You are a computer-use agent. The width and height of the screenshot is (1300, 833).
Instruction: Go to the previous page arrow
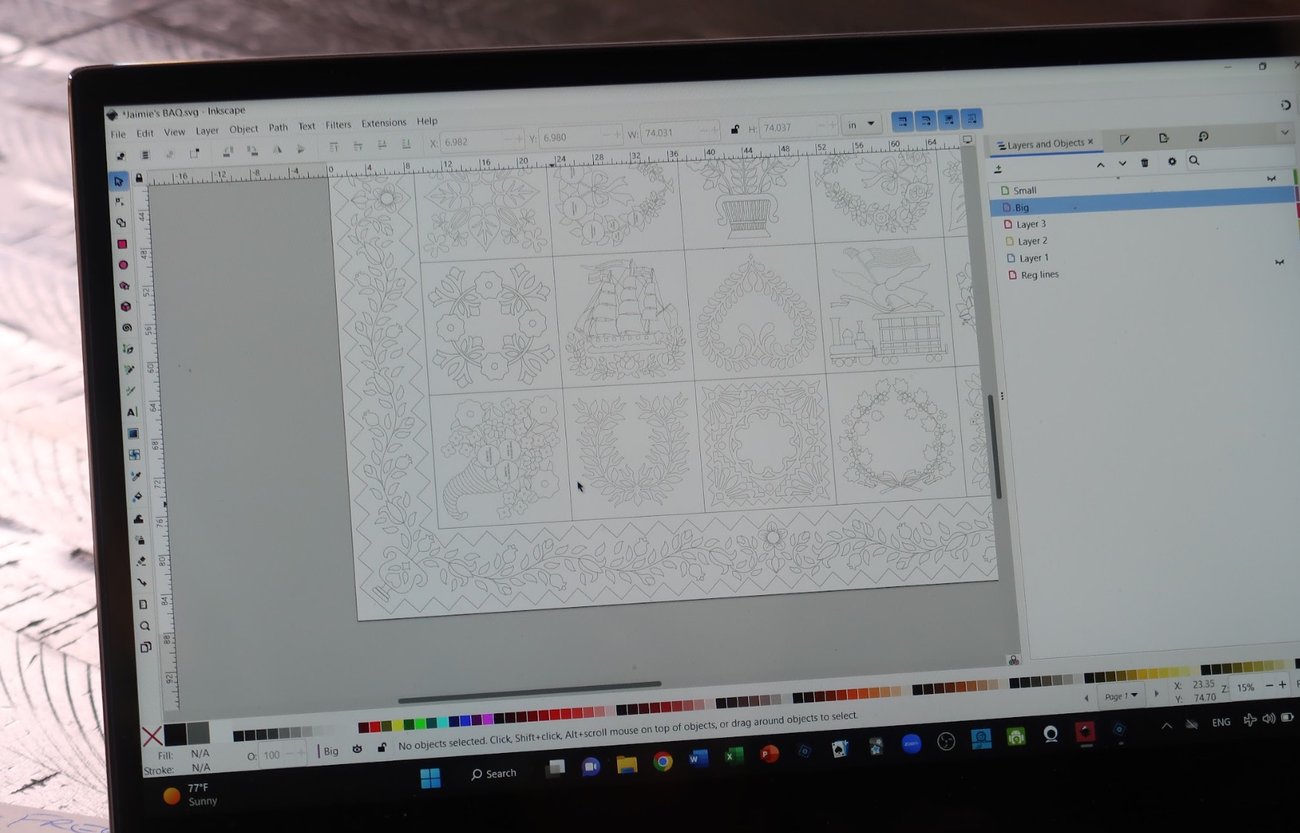pyautogui.click(x=1088, y=698)
